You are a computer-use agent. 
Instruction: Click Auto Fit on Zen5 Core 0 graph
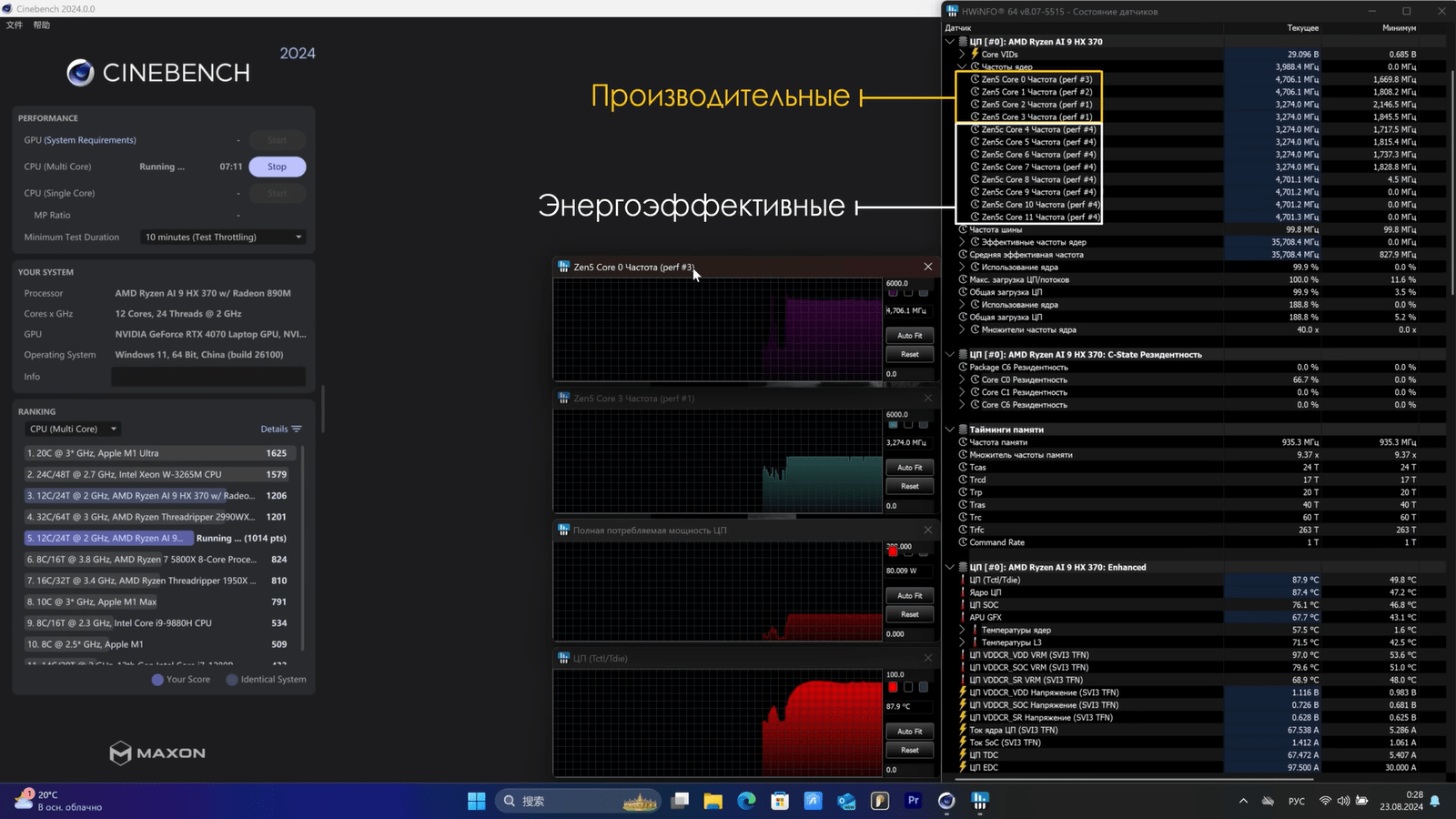(x=910, y=336)
